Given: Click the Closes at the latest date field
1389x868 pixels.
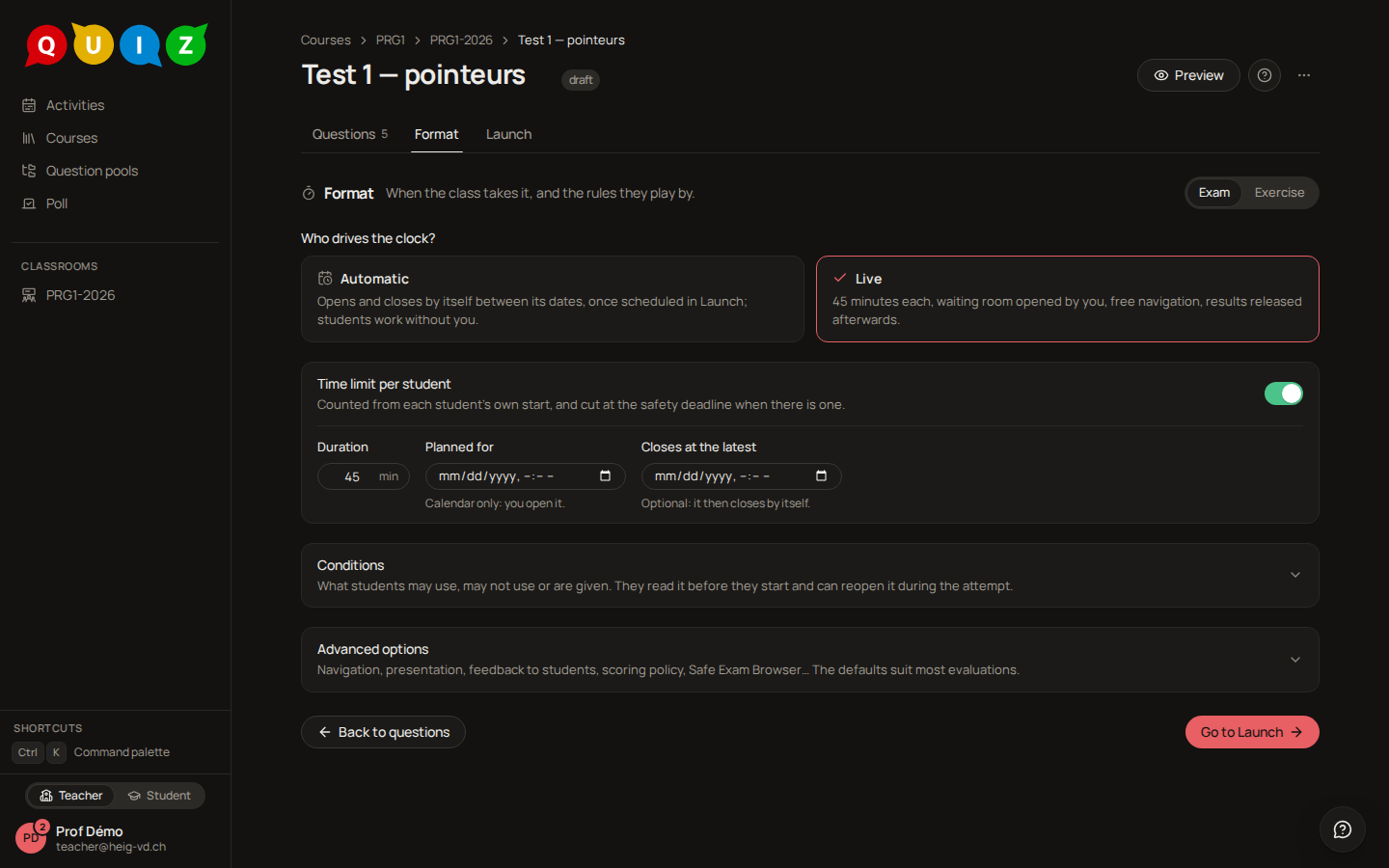Looking at the screenshot, I should tap(742, 476).
